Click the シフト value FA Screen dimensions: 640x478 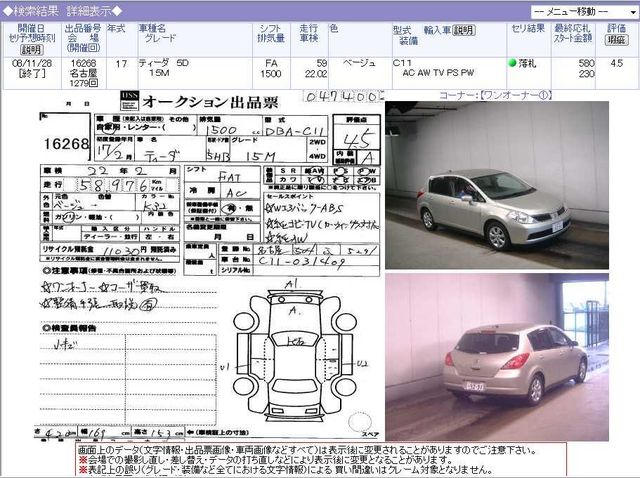271,63
